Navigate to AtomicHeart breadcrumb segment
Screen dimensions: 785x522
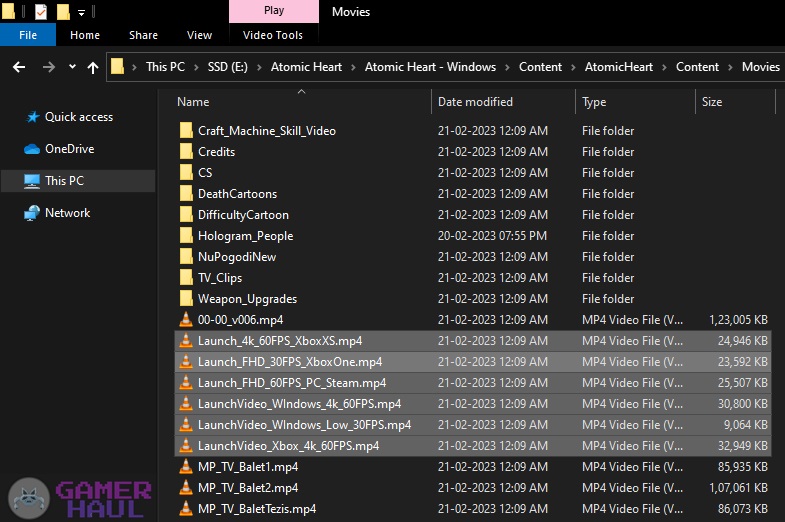[619, 67]
